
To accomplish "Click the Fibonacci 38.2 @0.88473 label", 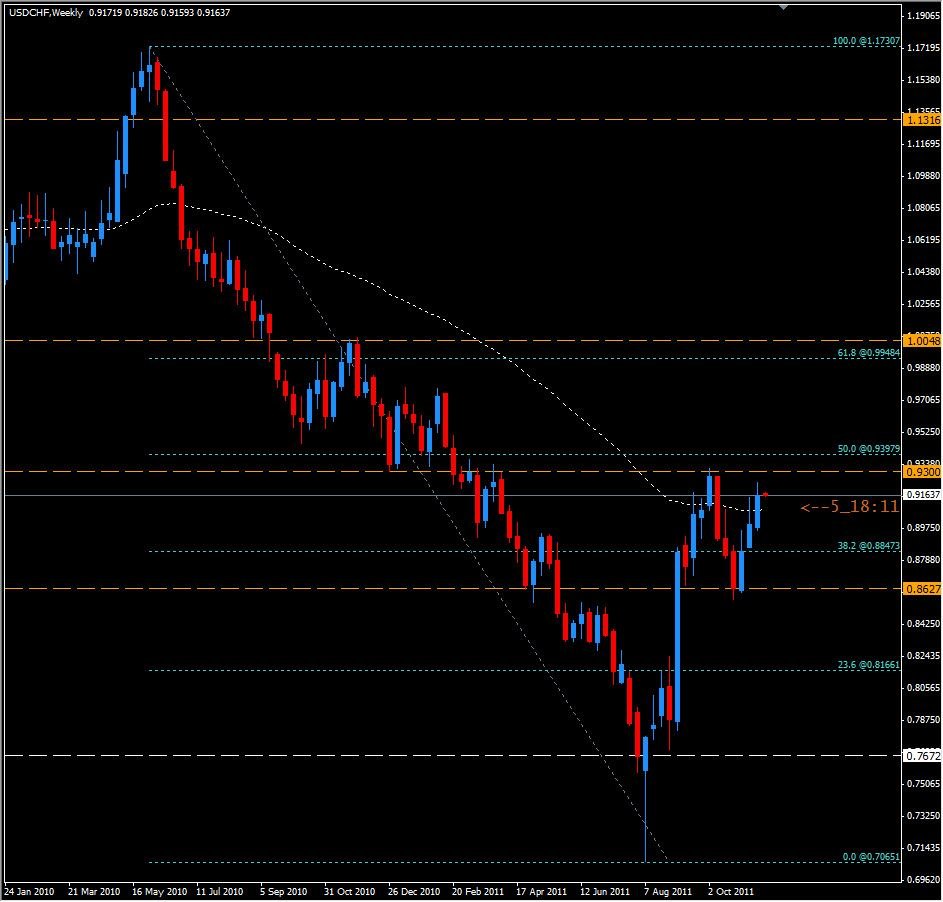I will tap(869, 546).
